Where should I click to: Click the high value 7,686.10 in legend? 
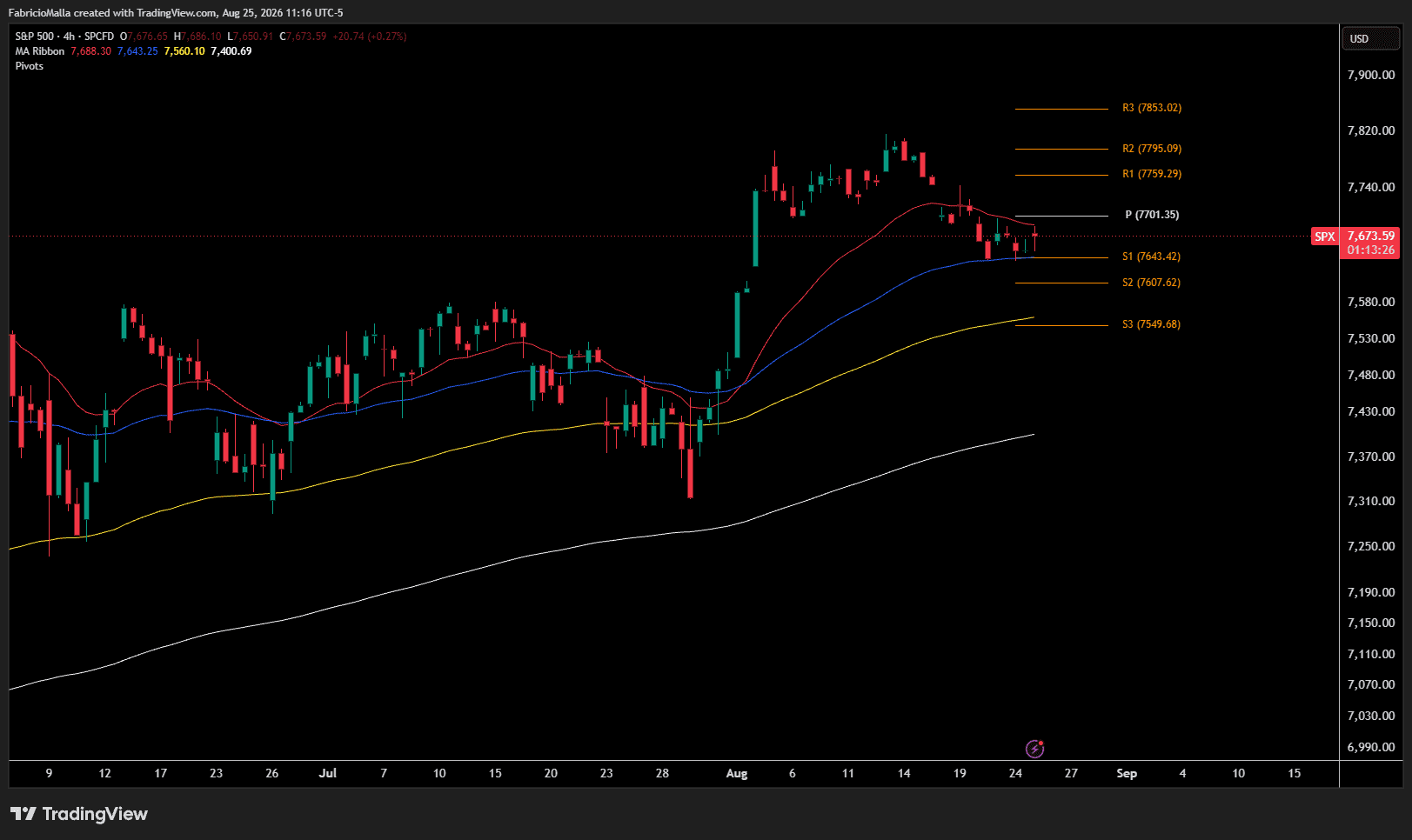(x=201, y=37)
